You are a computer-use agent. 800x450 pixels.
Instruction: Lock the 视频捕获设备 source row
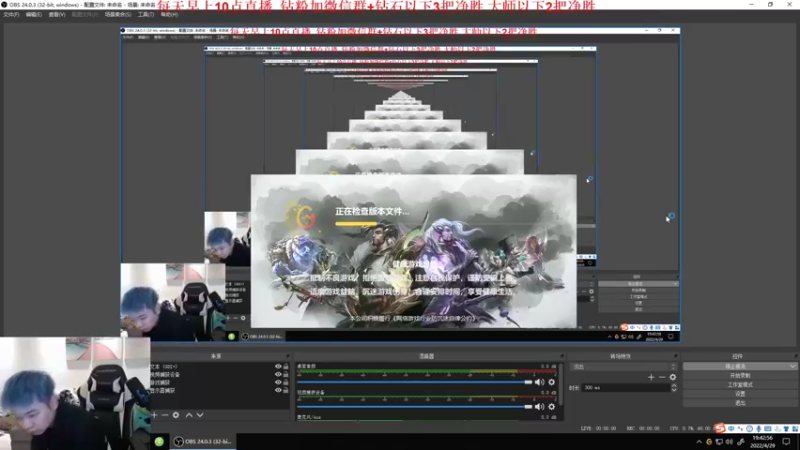286,374
